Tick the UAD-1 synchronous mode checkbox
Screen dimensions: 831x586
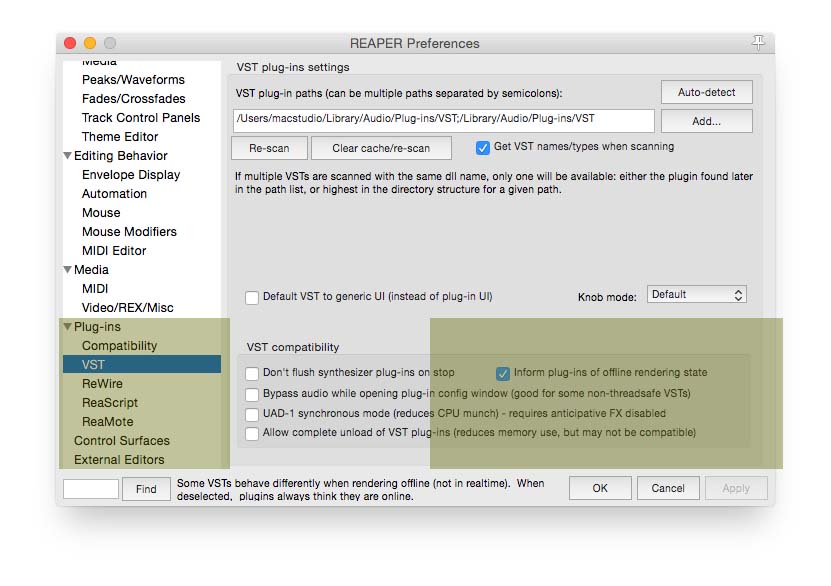252,414
